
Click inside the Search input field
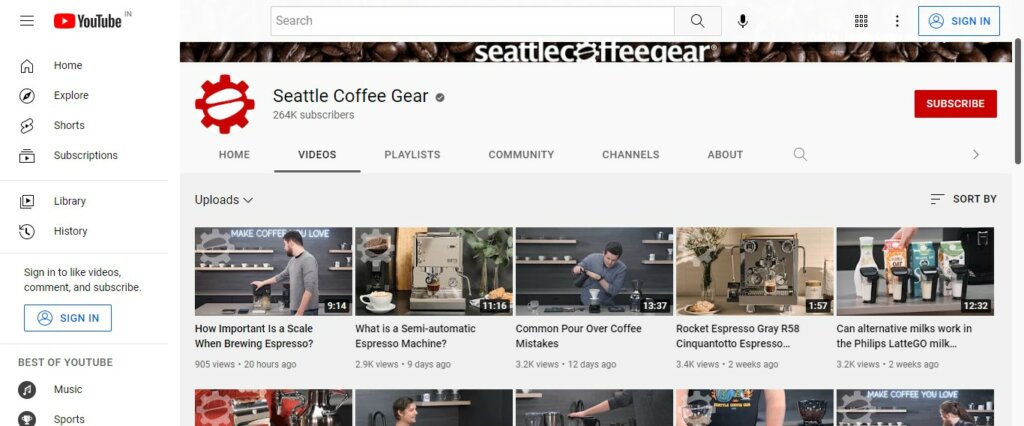(473, 21)
